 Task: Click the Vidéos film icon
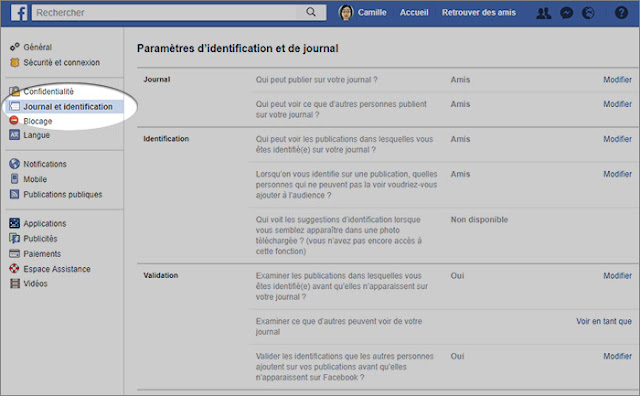point(15,283)
